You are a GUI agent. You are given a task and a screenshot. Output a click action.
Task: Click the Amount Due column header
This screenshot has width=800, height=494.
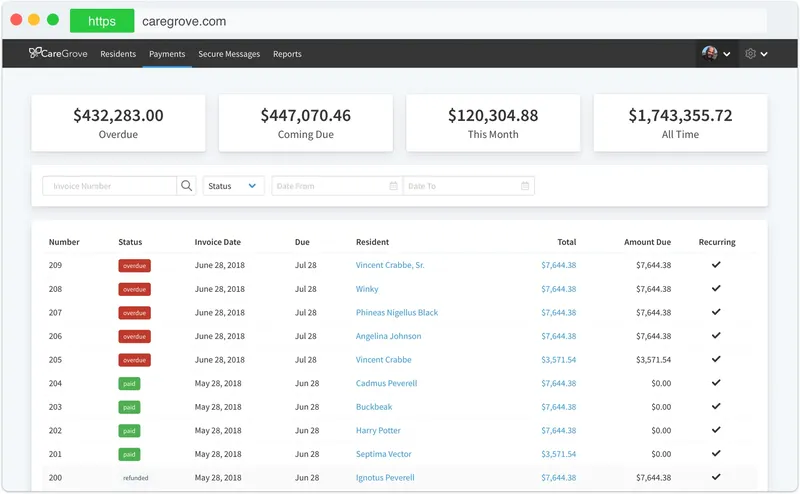click(647, 242)
